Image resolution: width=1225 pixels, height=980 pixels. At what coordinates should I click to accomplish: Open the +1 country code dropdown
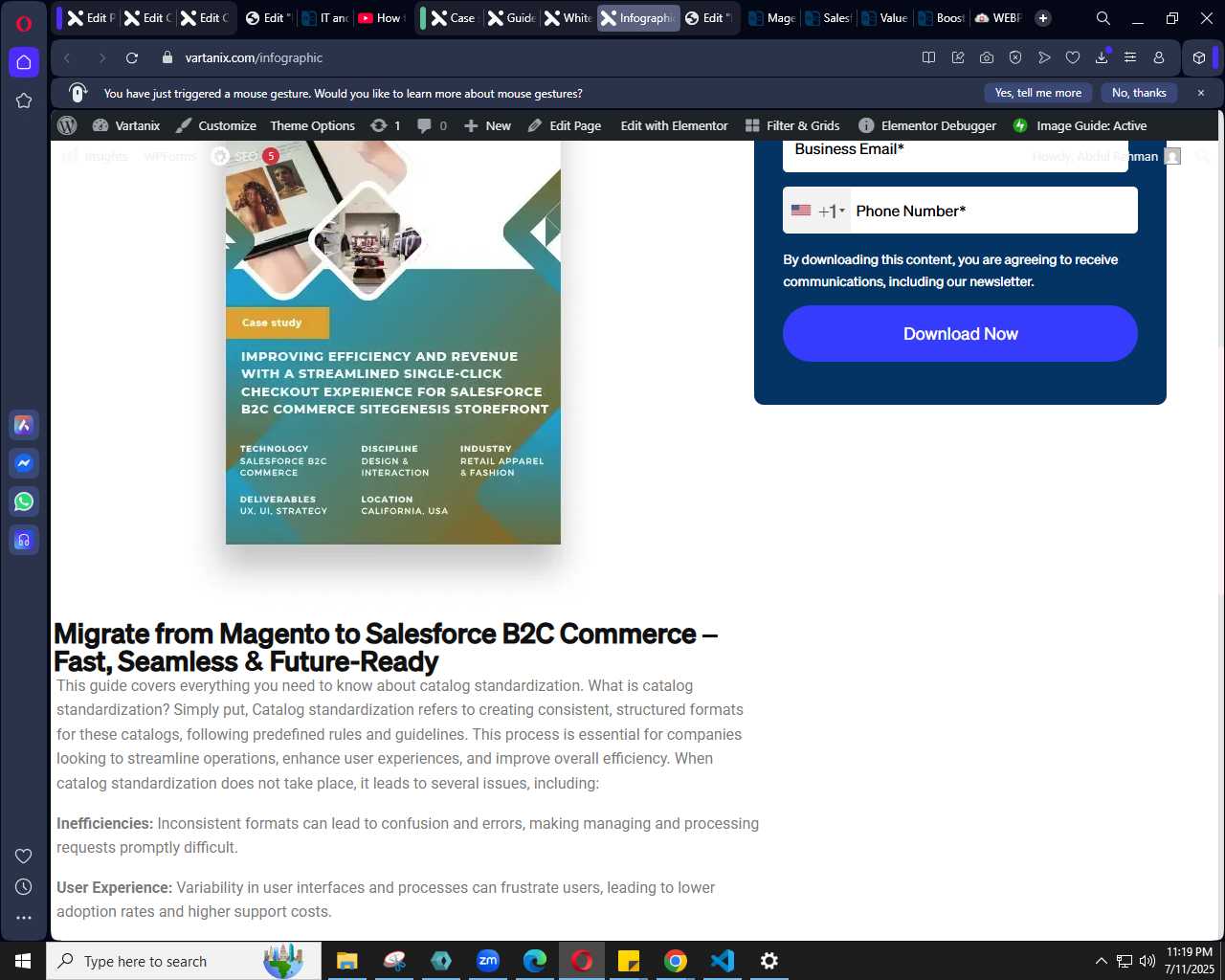[x=818, y=211]
